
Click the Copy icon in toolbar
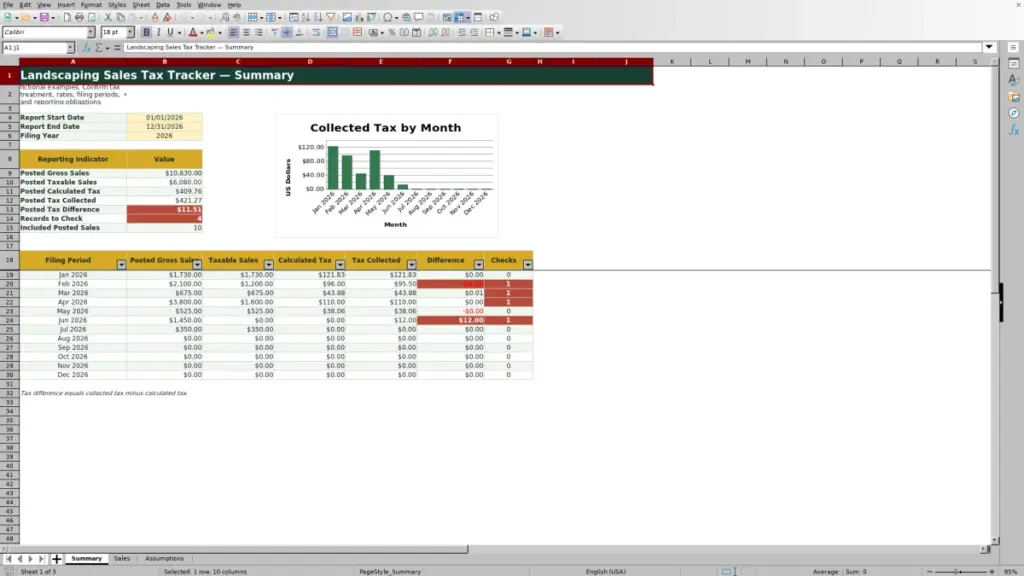[x=120, y=18]
